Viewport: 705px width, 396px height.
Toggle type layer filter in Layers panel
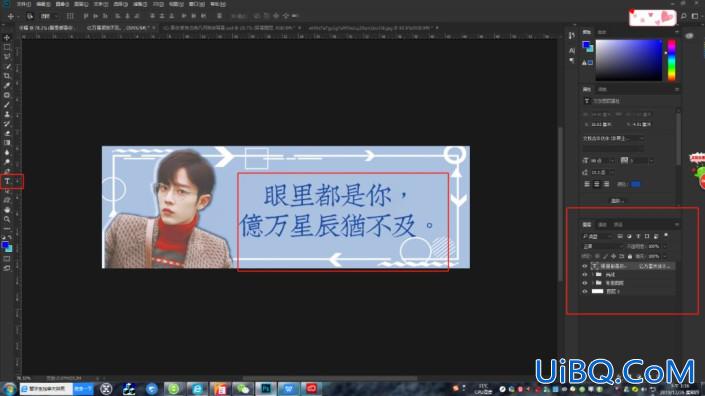coord(638,236)
